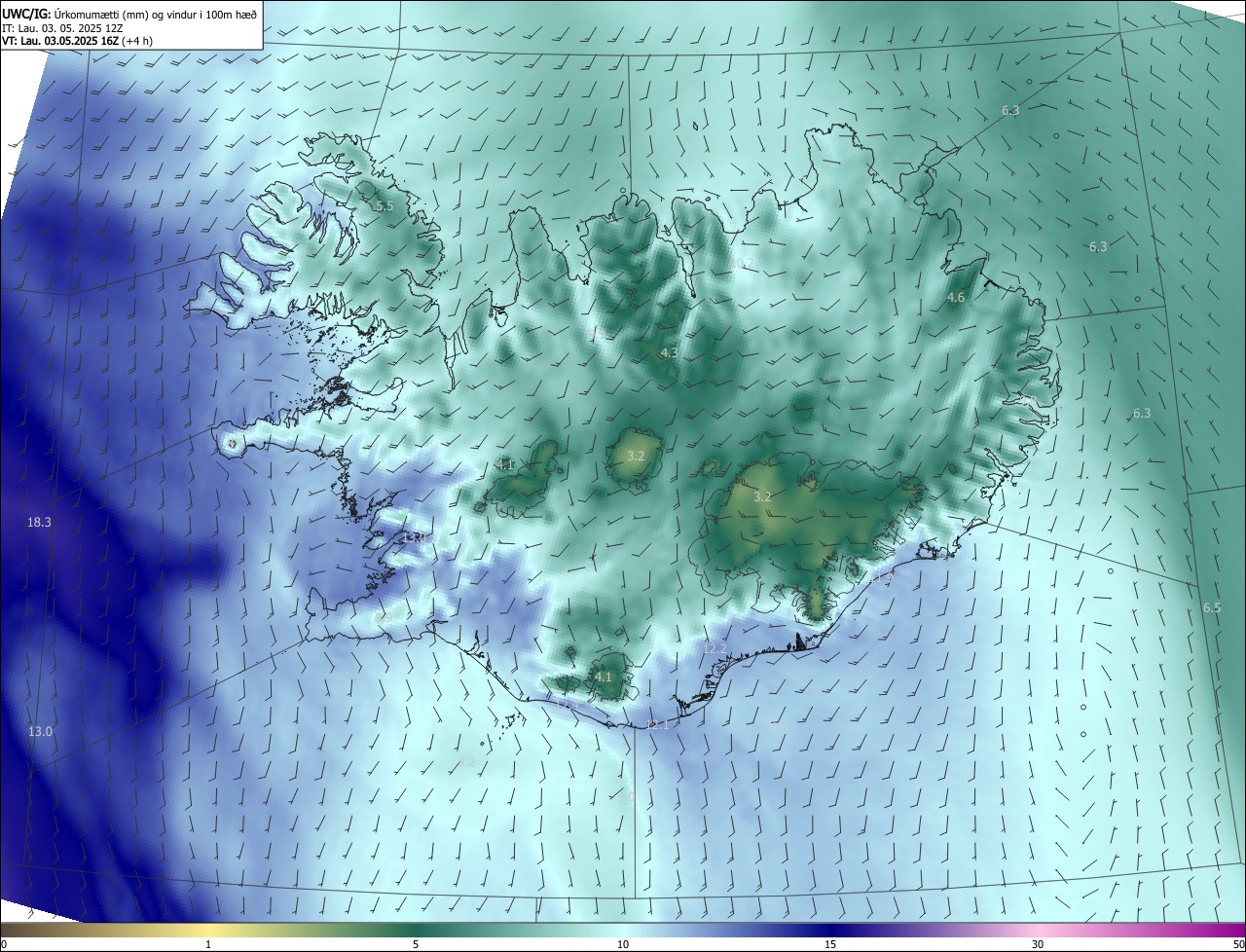The image size is (1246, 952).
Task: Click the 9.2 value label over the southern sea
Action: [466, 762]
